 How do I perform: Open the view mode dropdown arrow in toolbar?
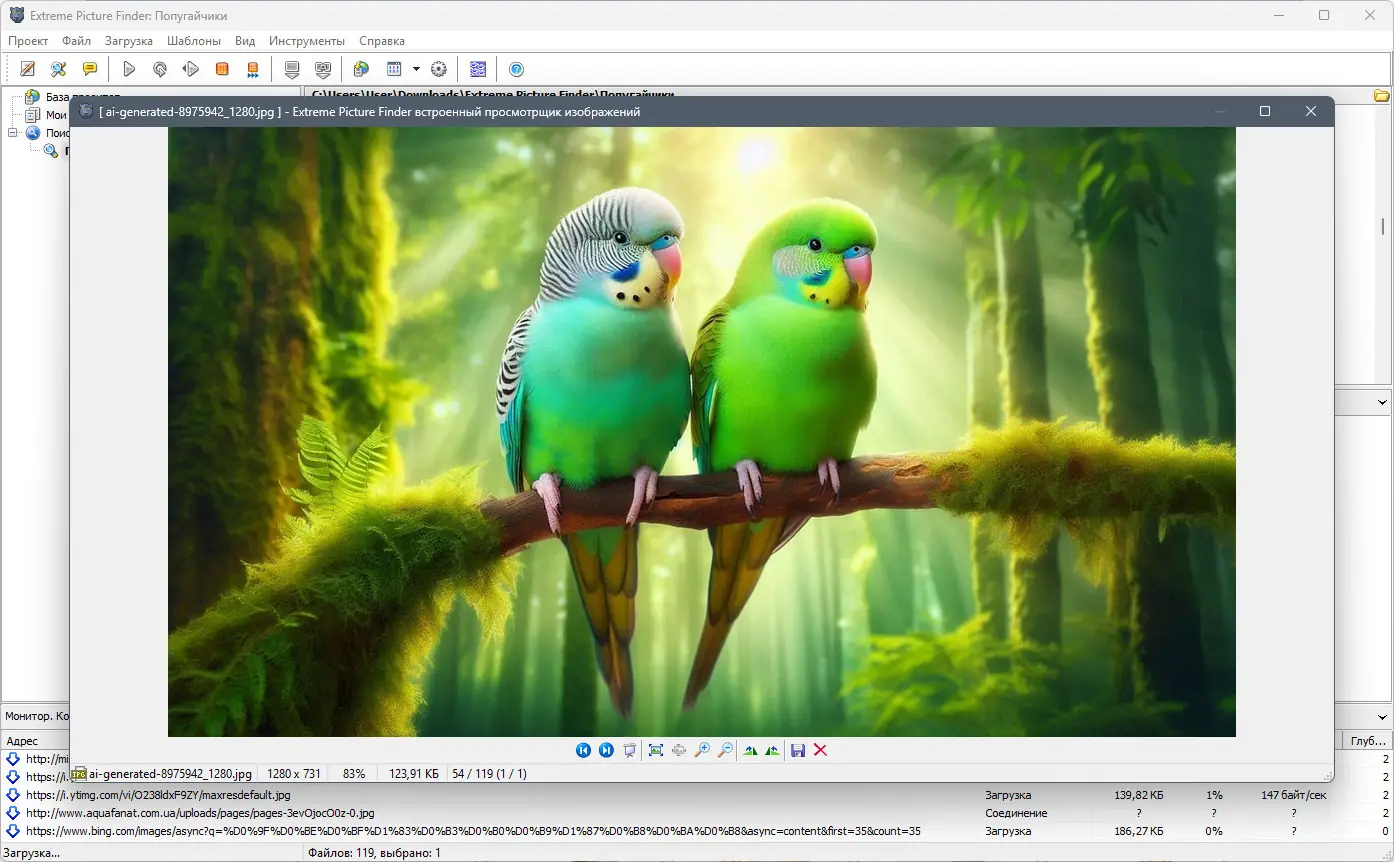click(416, 69)
